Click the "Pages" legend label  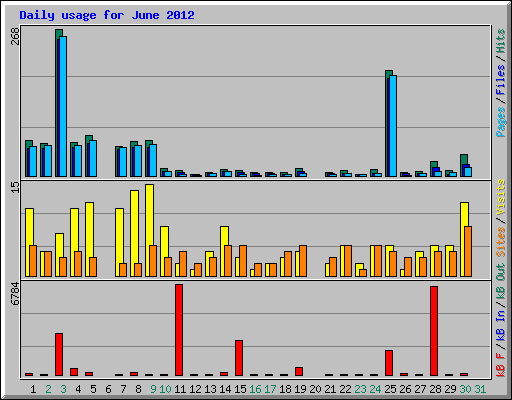(x=500, y=122)
